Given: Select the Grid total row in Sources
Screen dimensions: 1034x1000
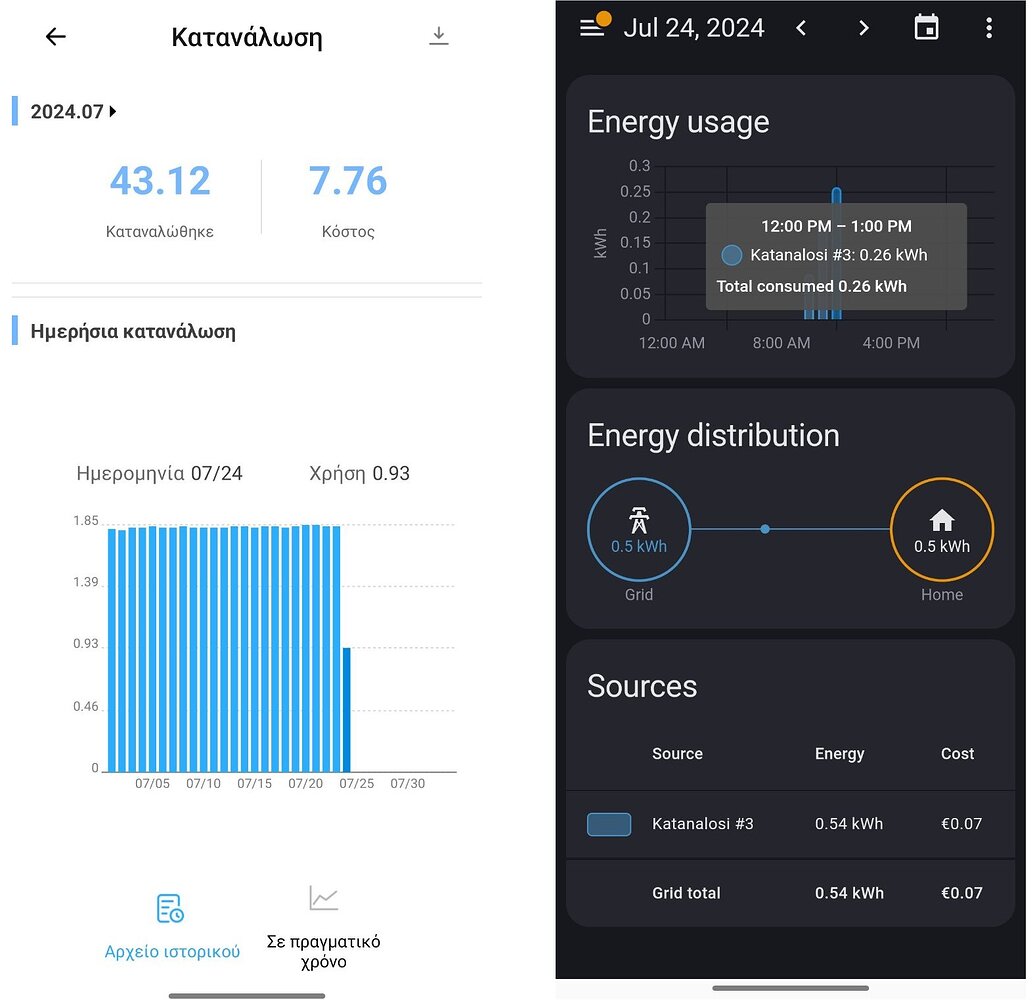Looking at the screenshot, I should pyautogui.click(x=790, y=893).
